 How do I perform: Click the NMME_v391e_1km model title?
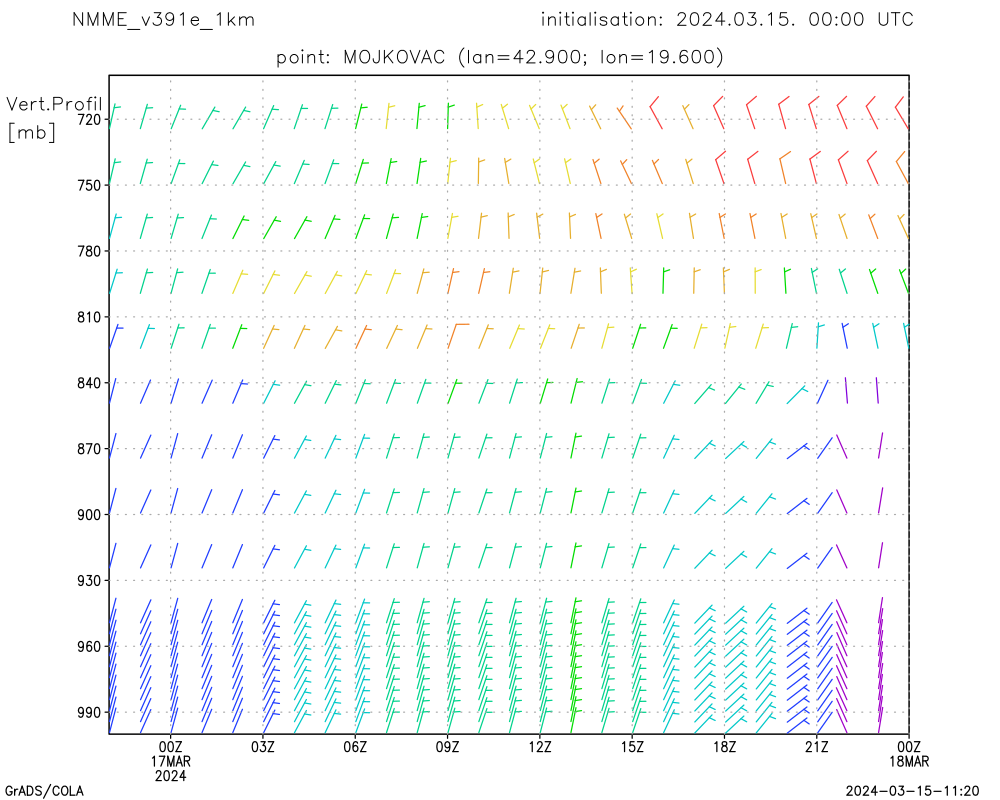click(163, 20)
